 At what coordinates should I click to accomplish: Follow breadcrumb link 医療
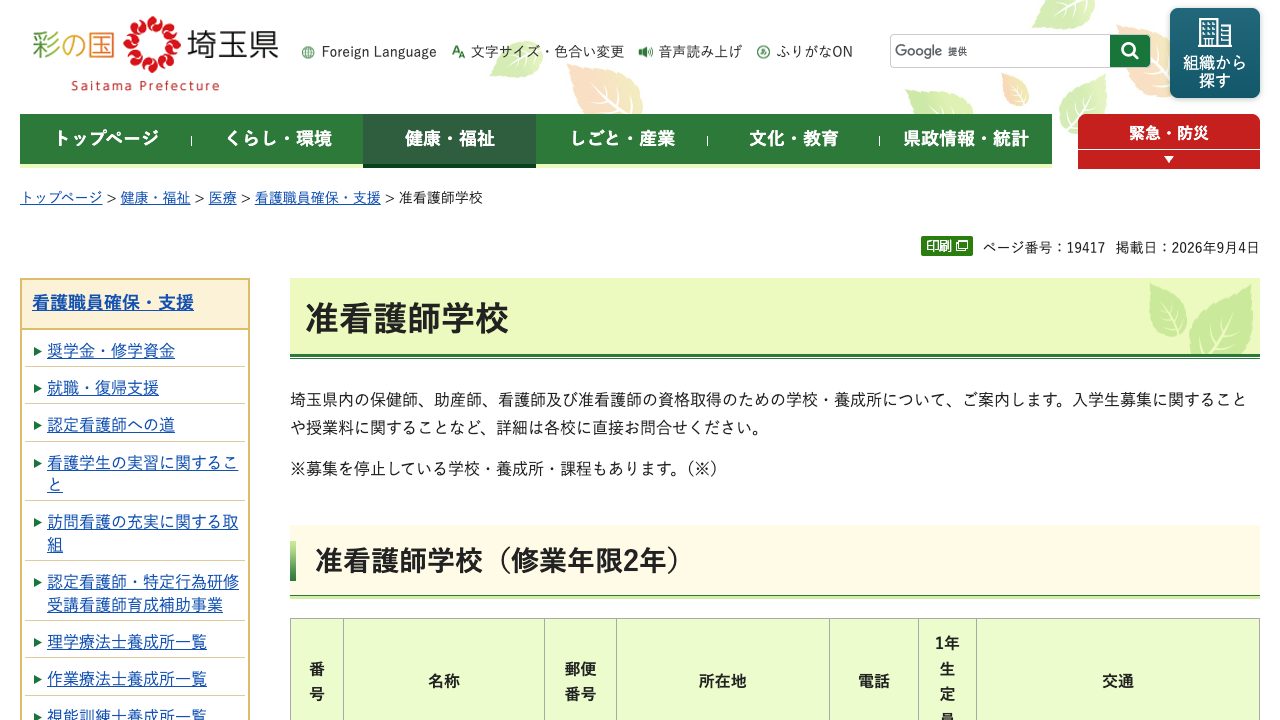[223, 198]
